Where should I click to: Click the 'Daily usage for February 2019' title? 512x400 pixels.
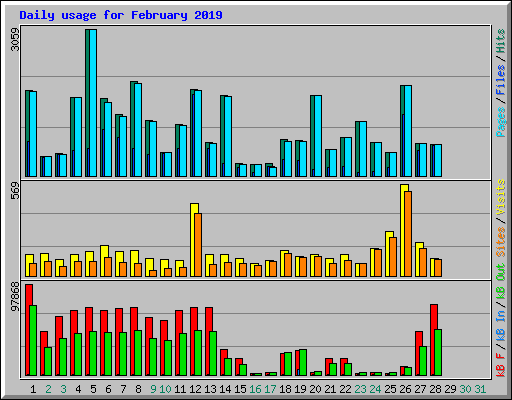121,15
